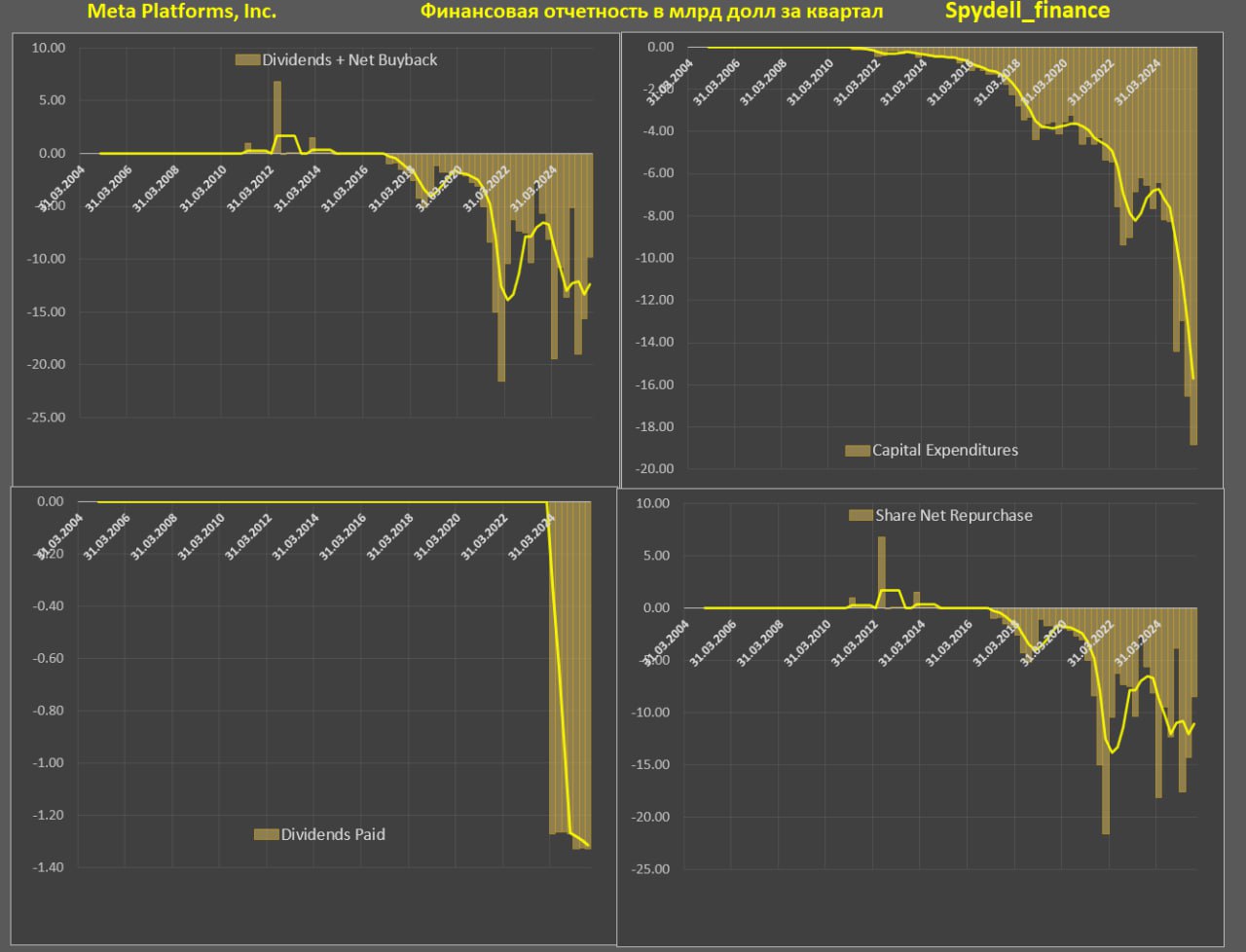This screenshot has width=1246, height=952.
Task: Select 31.03.2016 date label in Share Net Repurchase chart
Action: point(948,642)
